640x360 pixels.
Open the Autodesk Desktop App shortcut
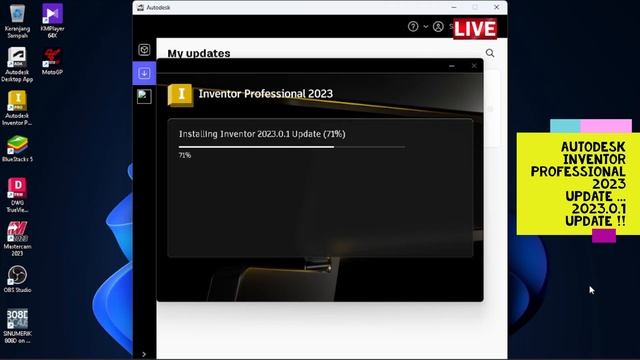[17, 64]
